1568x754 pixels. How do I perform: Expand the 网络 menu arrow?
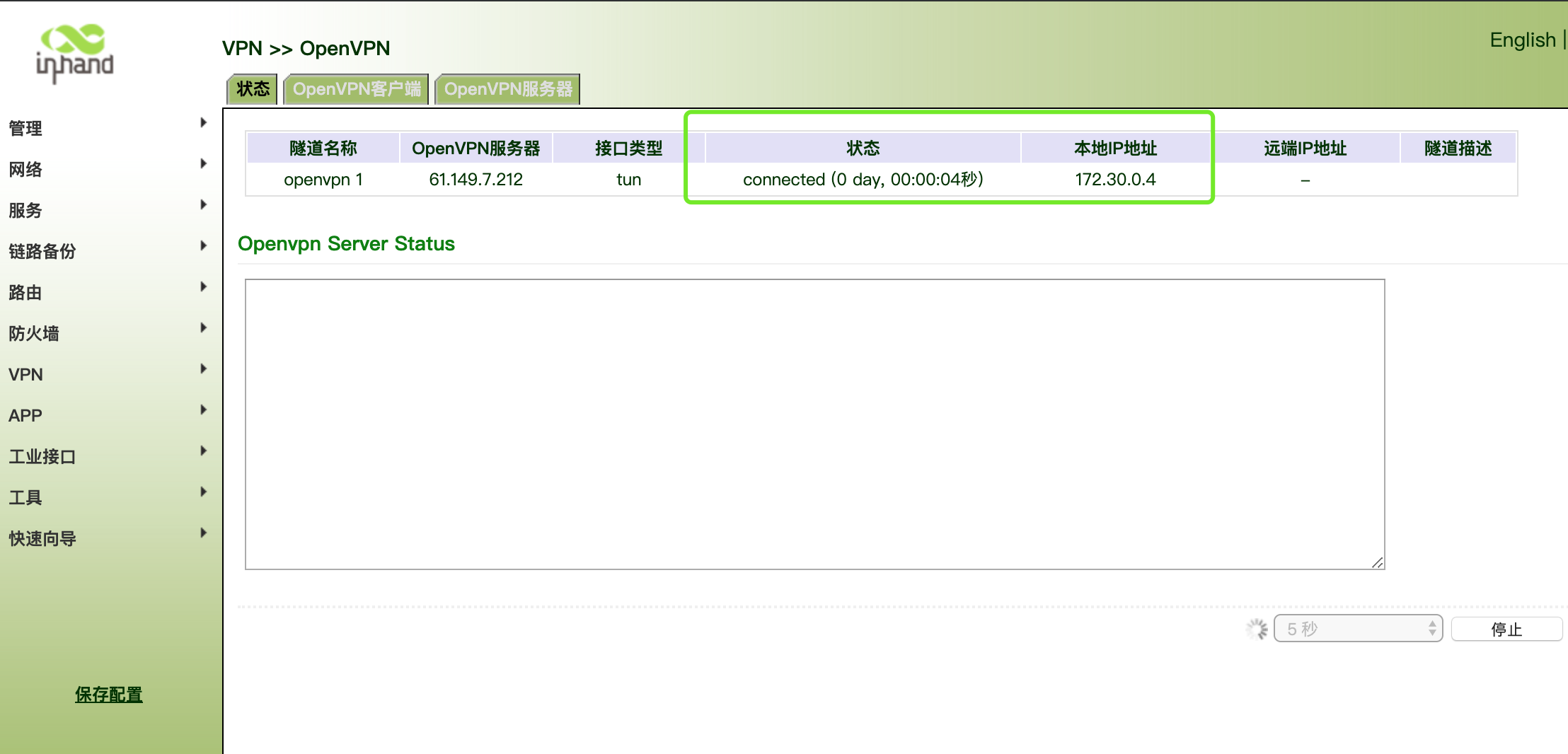[203, 164]
